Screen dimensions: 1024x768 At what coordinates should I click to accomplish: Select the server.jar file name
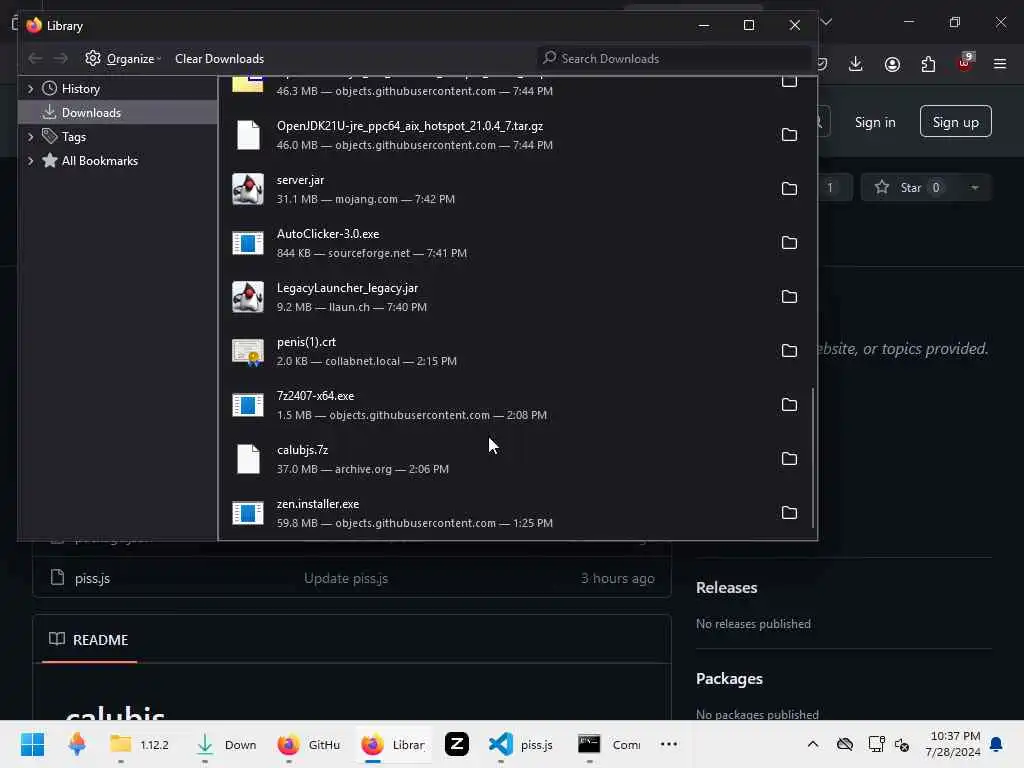(300, 180)
